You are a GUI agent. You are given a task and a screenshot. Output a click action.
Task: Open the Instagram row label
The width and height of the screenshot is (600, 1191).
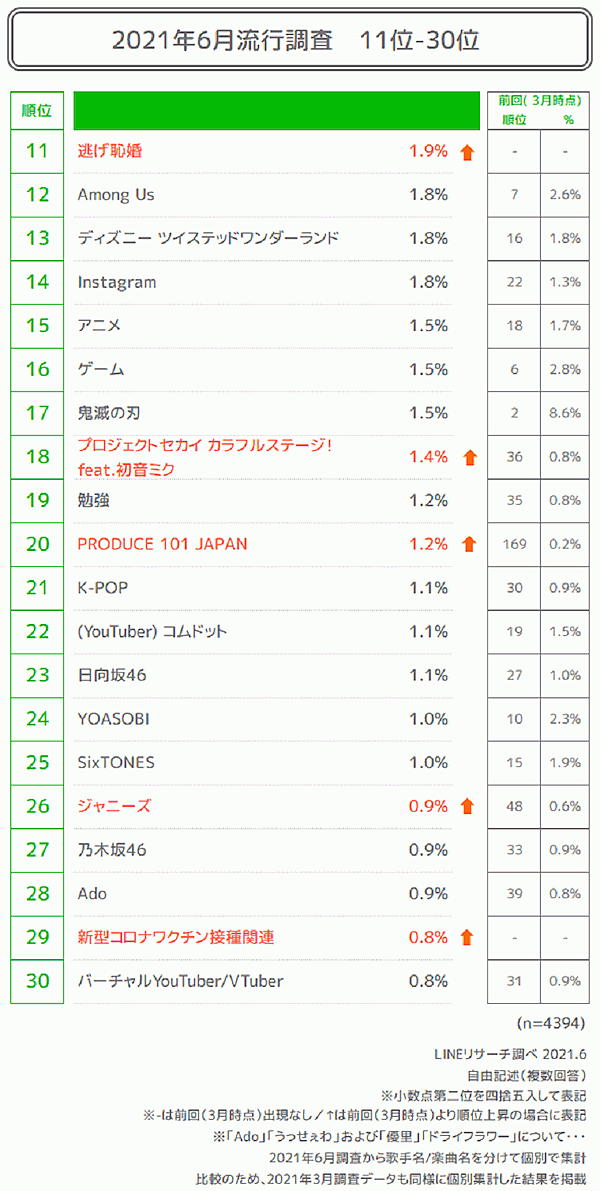pos(117,282)
